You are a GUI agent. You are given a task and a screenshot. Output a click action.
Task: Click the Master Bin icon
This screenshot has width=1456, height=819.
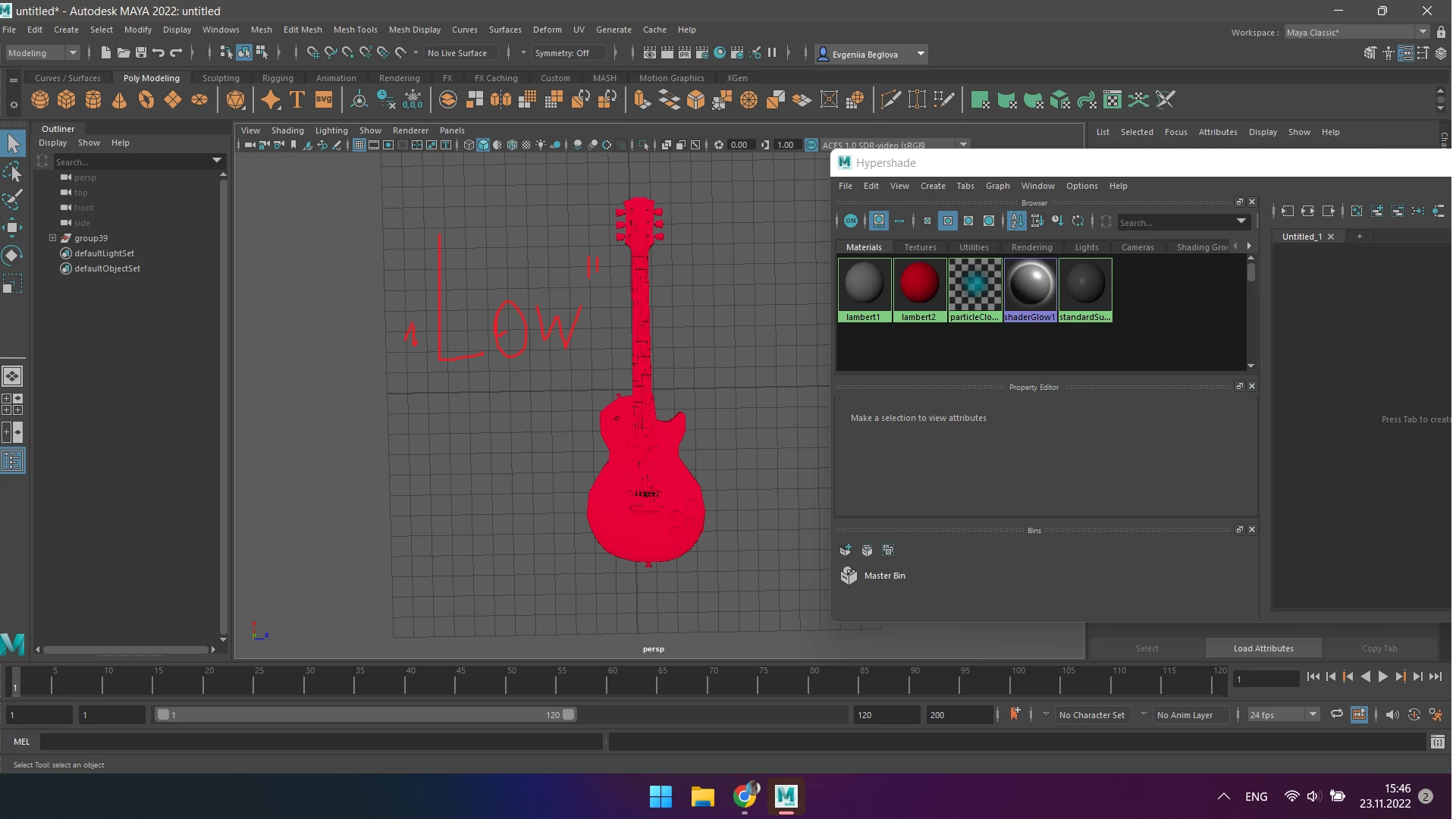(849, 576)
